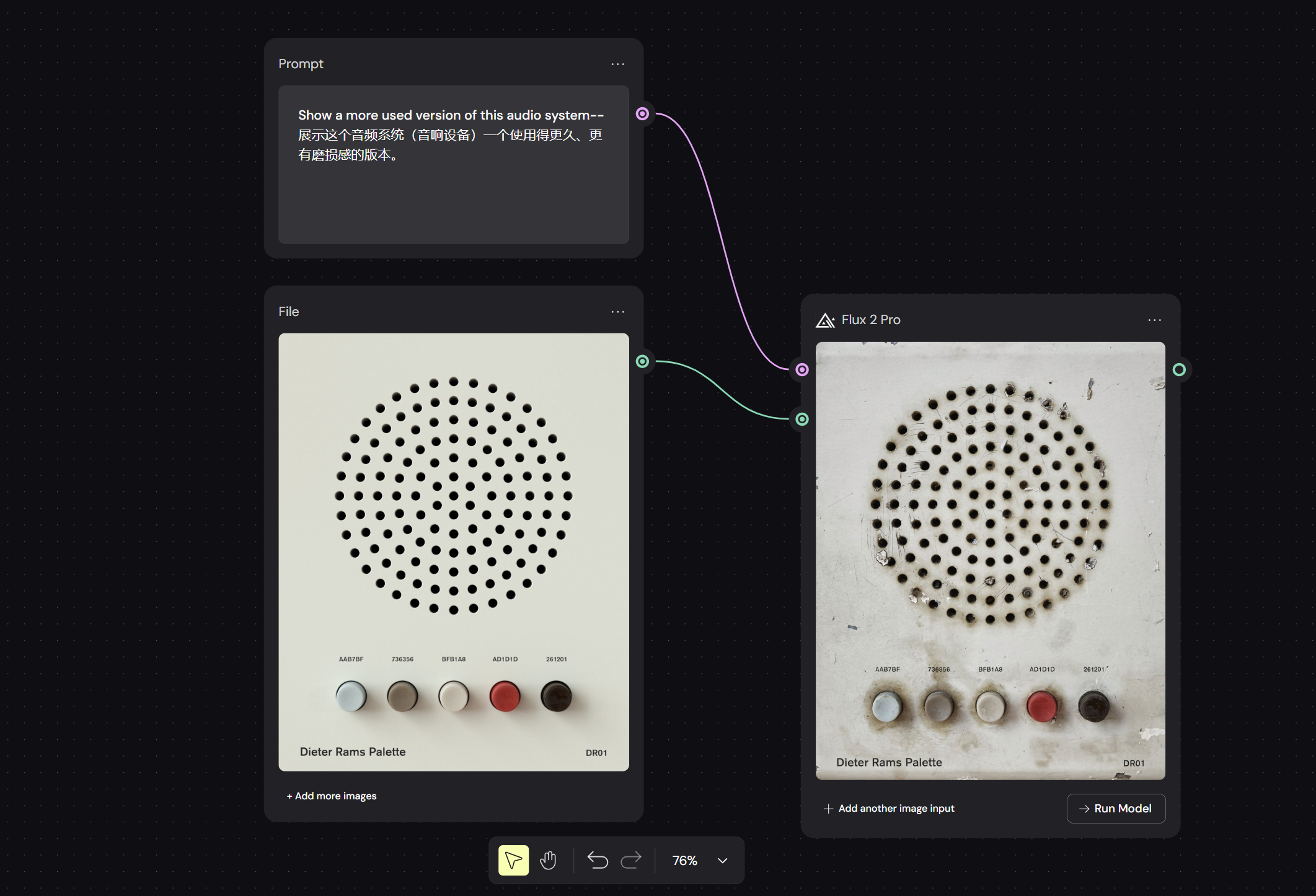Open the Prompt node options menu
Screen dimensions: 1316x896
click(617, 64)
